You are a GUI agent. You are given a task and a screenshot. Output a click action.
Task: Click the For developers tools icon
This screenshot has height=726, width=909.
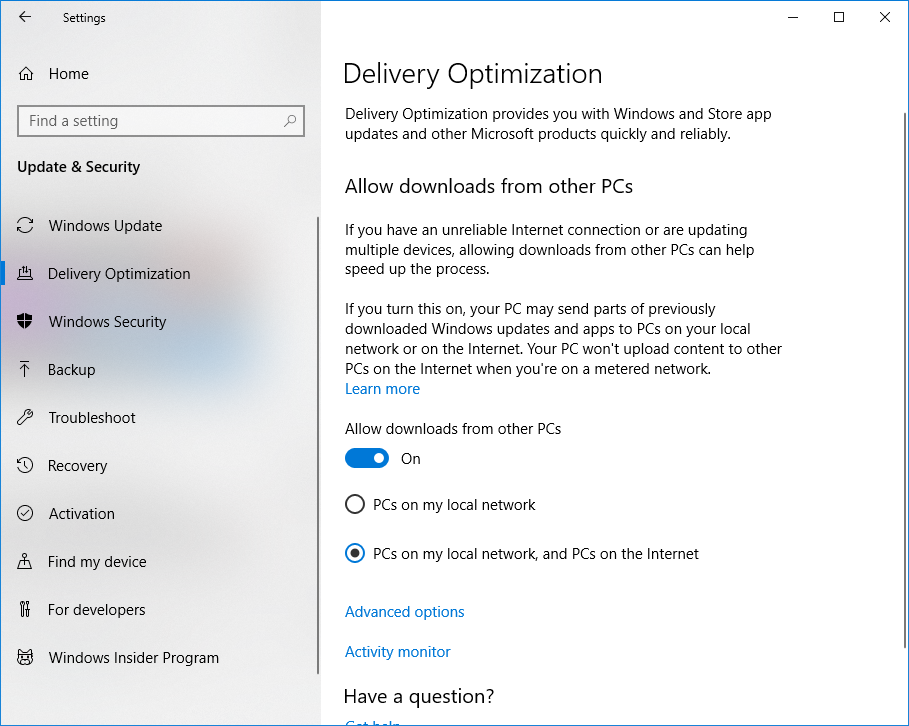(x=24, y=609)
